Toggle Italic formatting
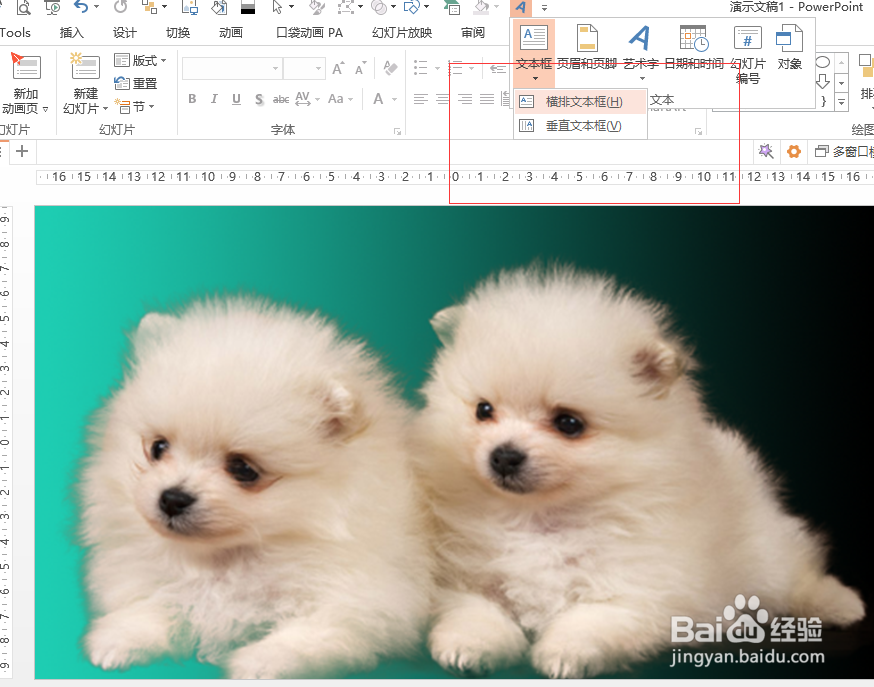 click(213, 100)
